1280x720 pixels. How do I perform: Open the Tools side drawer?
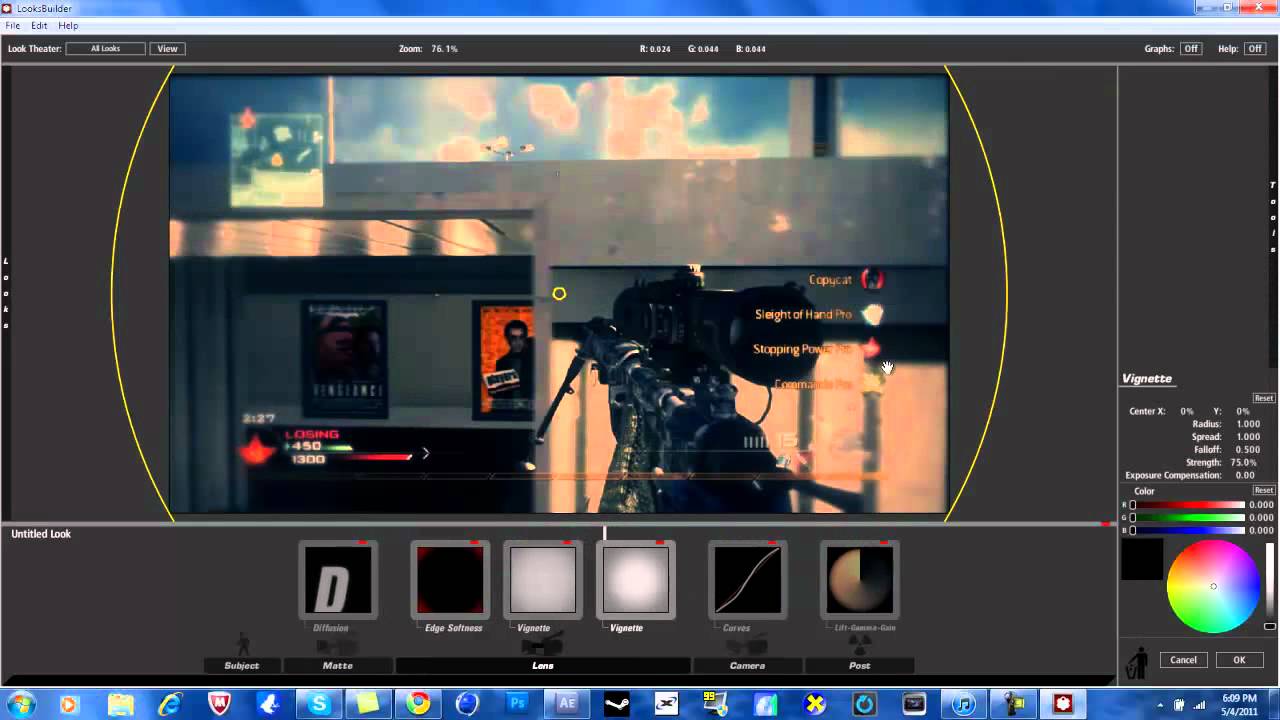pyautogui.click(x=1273, y=217)
